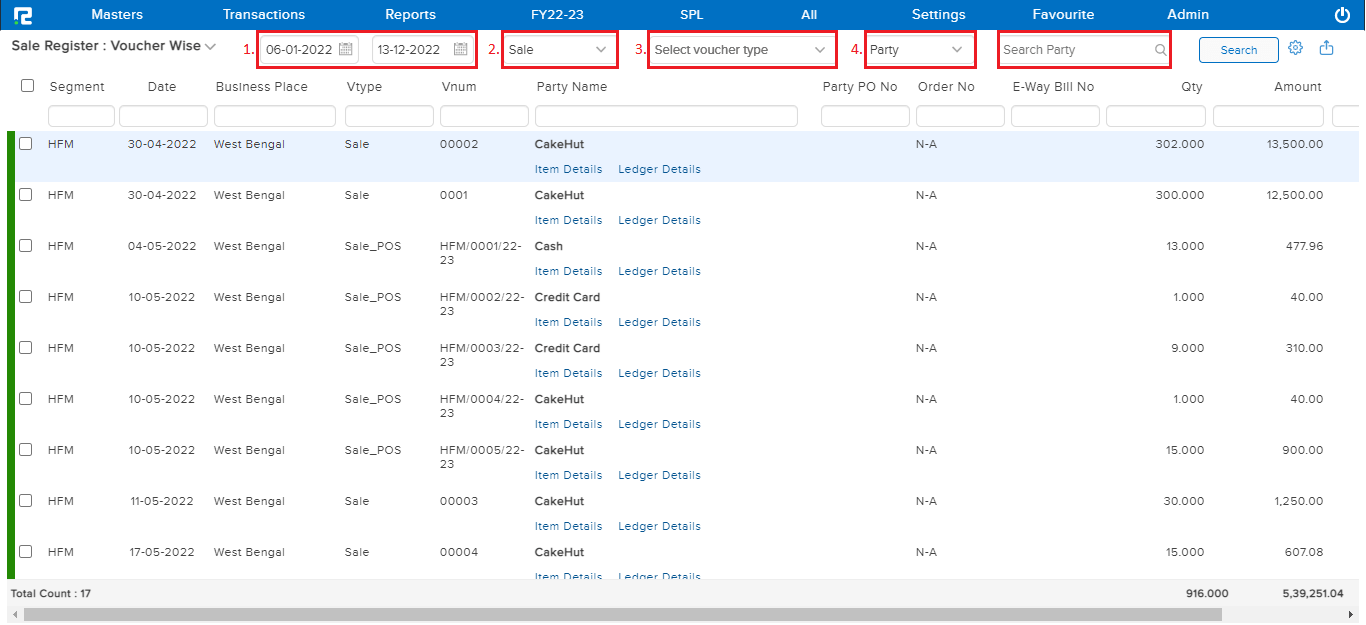
Task: Click the All menu item
Action: 810,15
